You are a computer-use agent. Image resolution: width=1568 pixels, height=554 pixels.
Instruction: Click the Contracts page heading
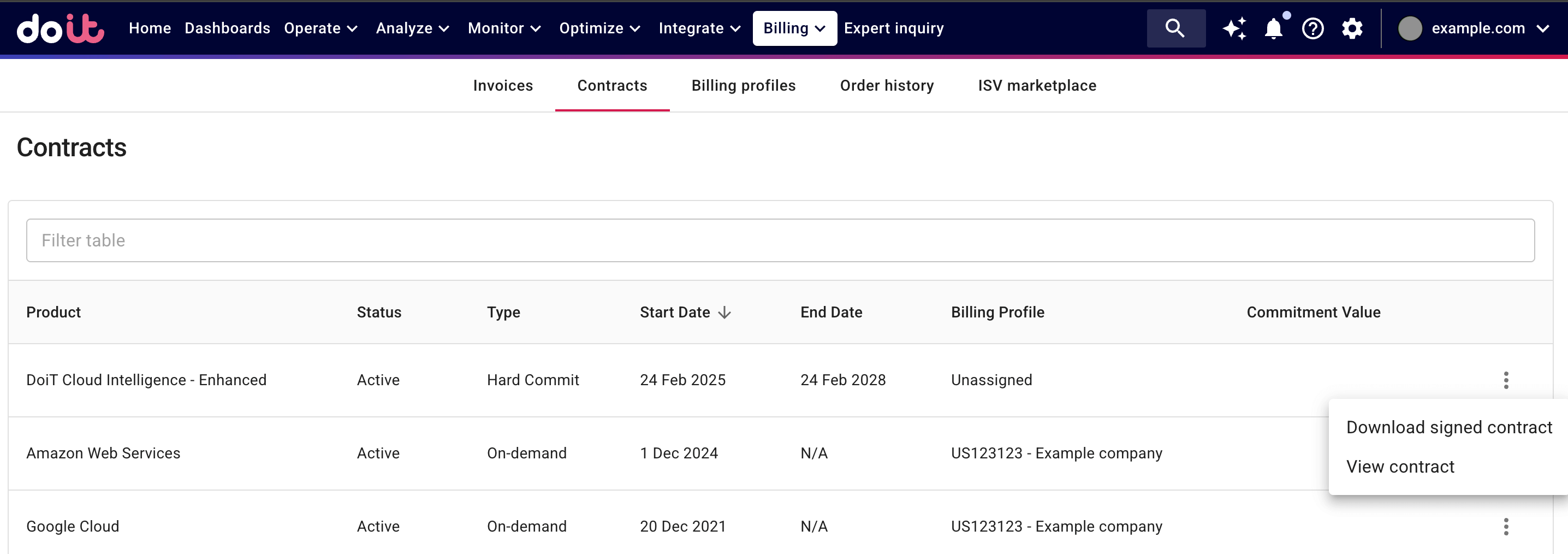pyautogui.click(x=71, y=148)
